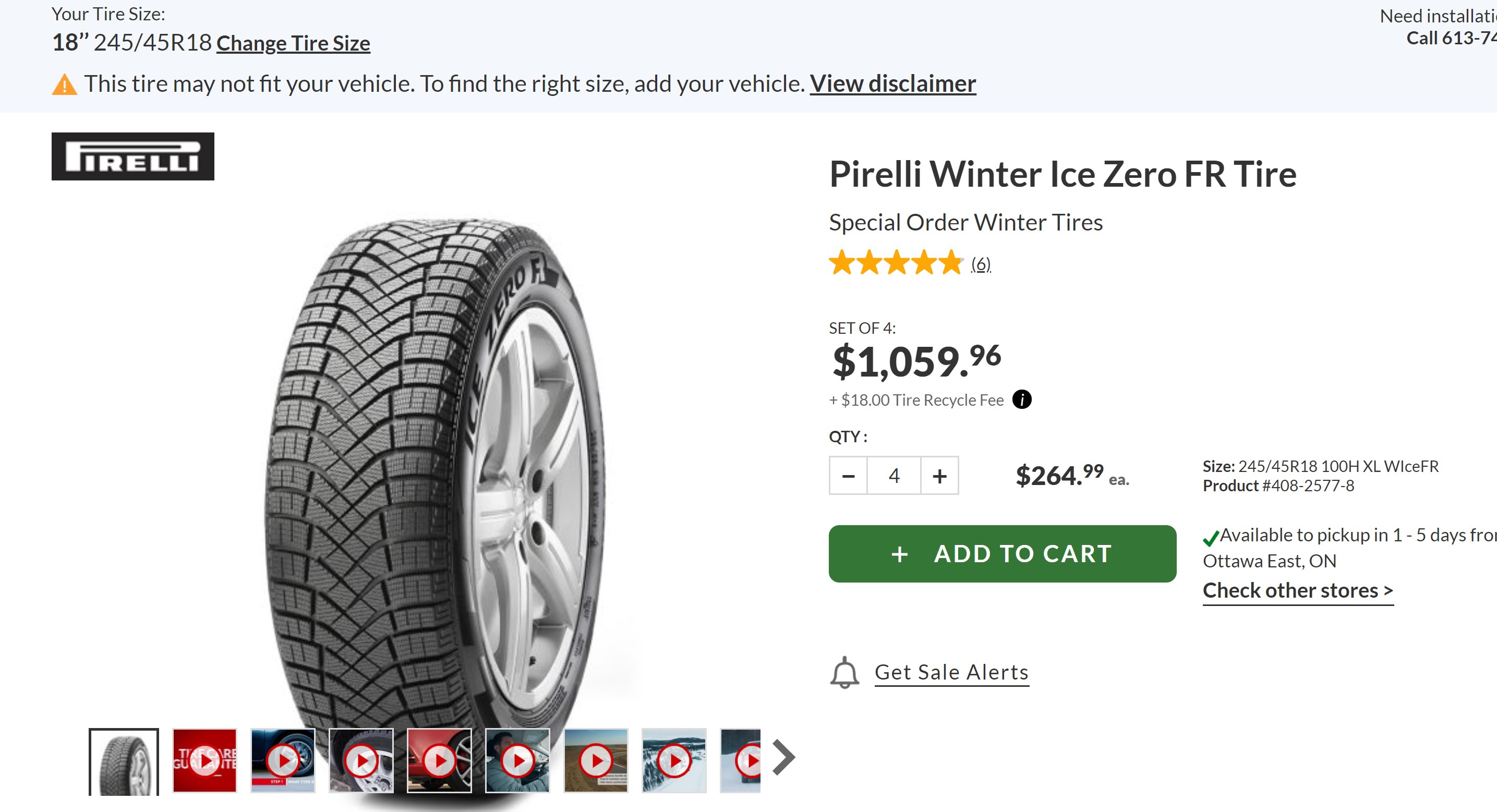Play the snowy forest aerial video
The image size is (1497, 812).
(x=674, y=760)
